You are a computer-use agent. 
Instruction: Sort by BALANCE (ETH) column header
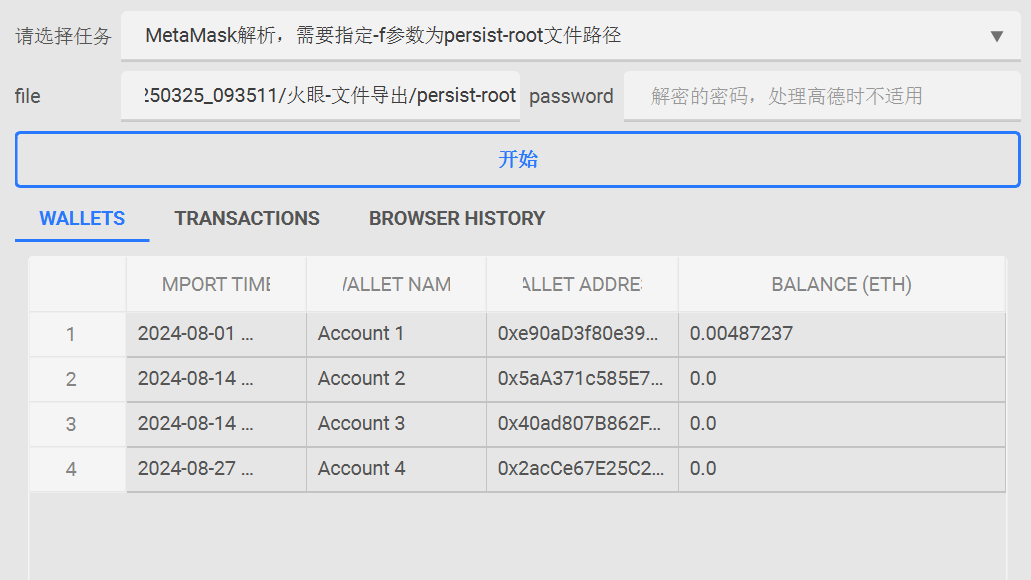[842, 284]
